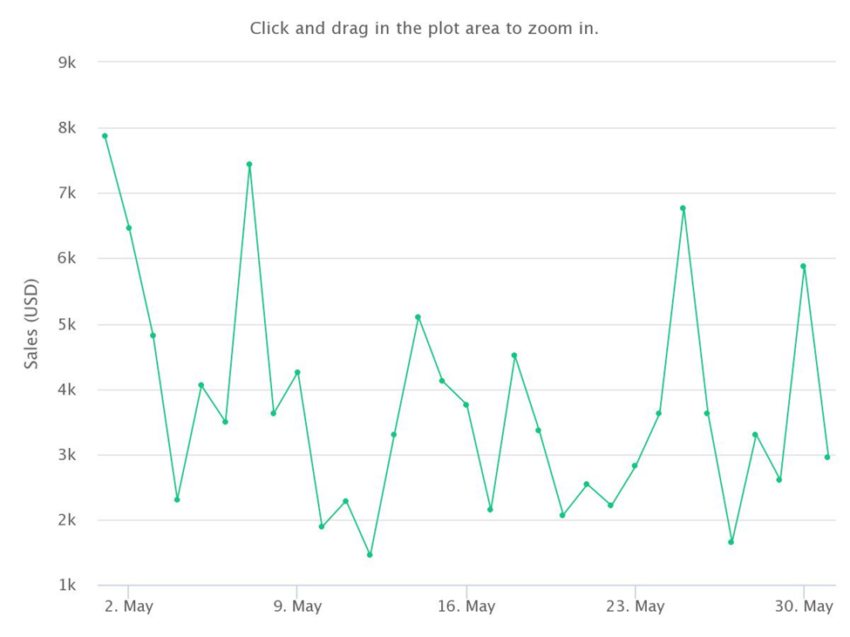Screen dimensions: 850x637
Task: Click the 5k y-axis label
Action: (x=67, y=325)
